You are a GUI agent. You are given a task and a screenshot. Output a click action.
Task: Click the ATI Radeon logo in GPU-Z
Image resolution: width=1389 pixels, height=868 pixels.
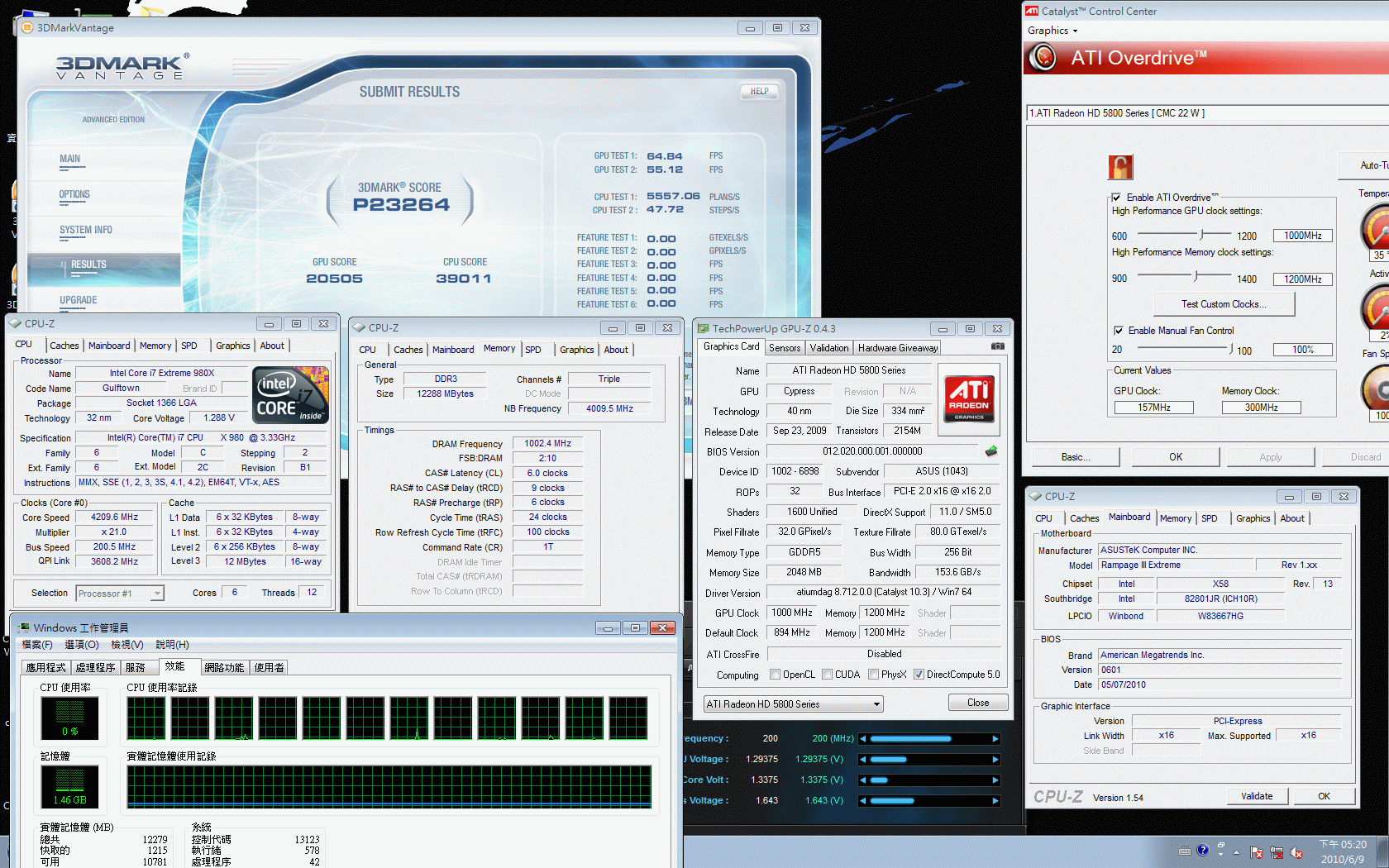pos(969,399)
